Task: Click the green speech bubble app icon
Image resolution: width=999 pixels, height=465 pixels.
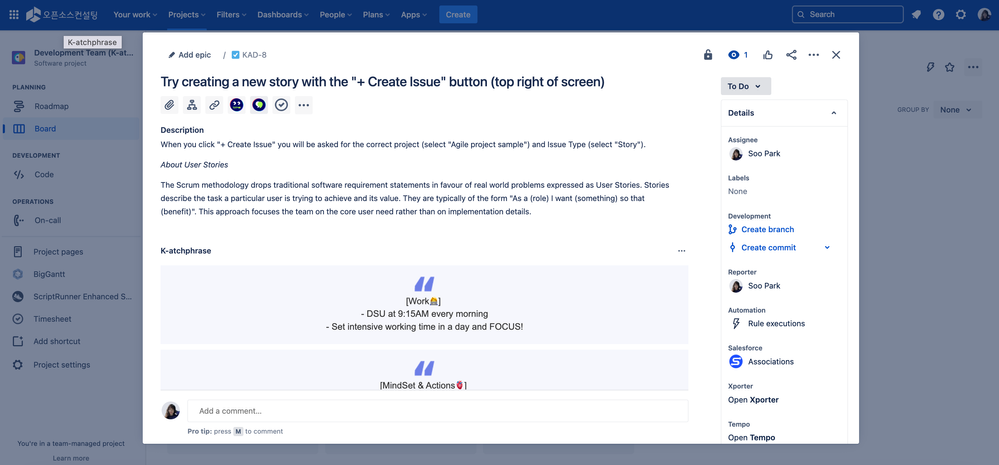Action: [259, 105]
